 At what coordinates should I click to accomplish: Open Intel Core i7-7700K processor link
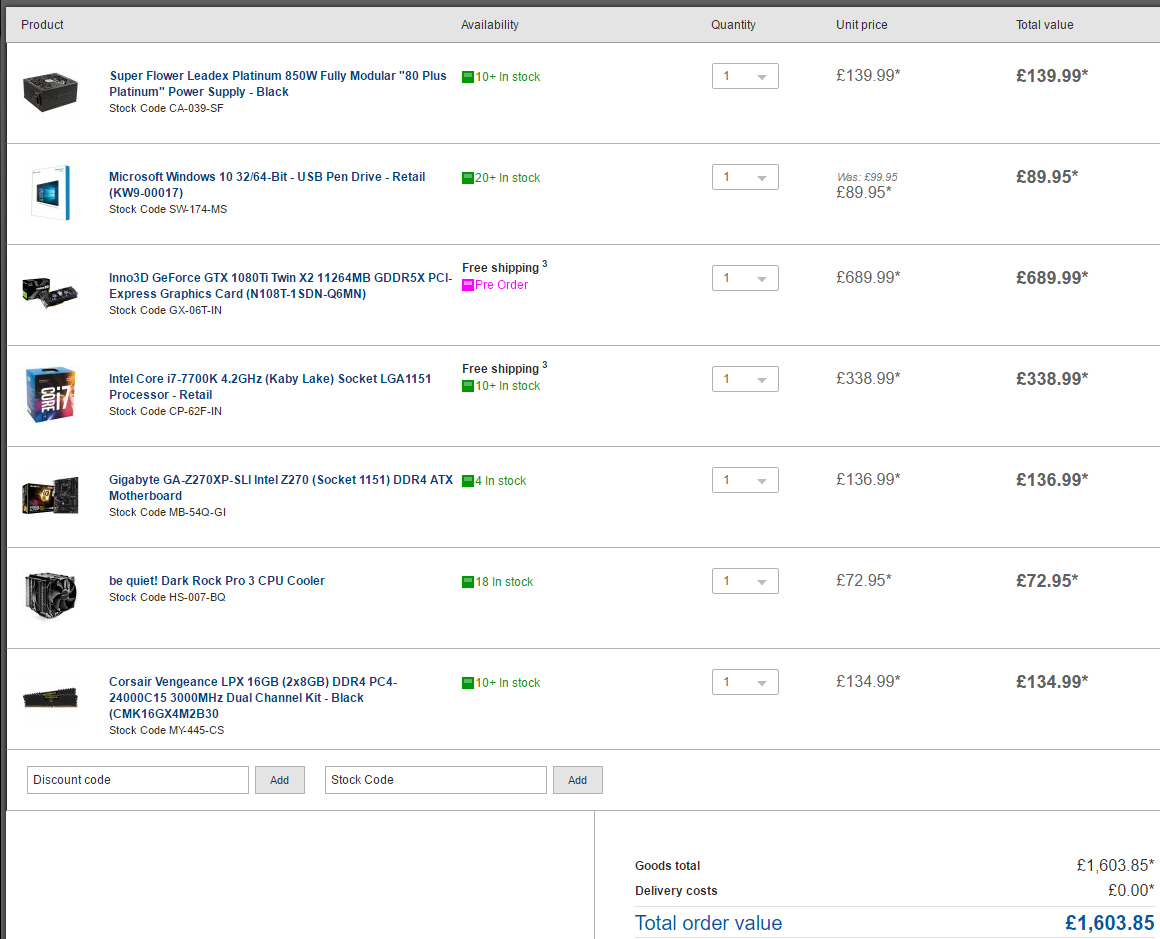coord(270,387)
